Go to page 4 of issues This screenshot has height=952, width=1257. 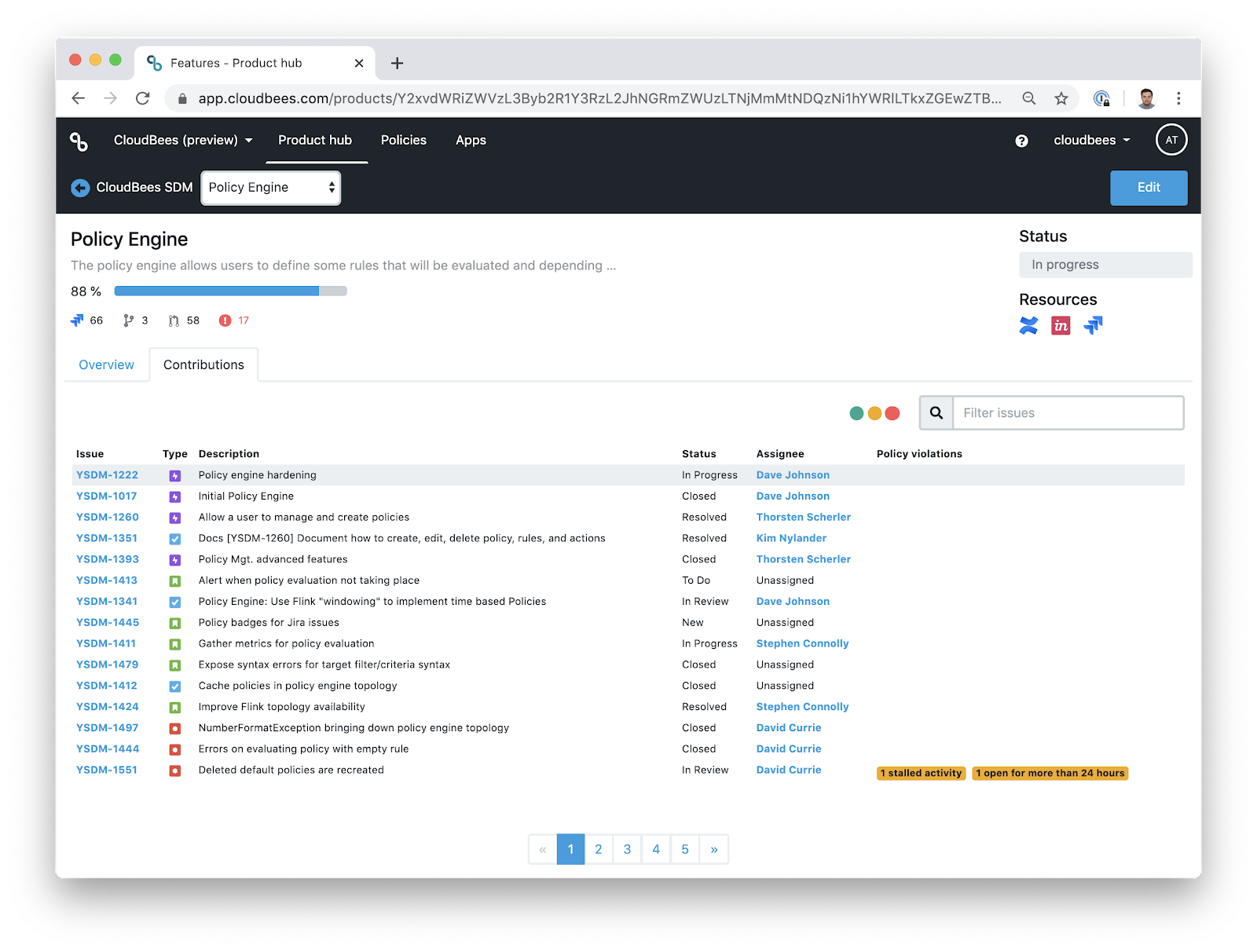(x=656, y=849)
